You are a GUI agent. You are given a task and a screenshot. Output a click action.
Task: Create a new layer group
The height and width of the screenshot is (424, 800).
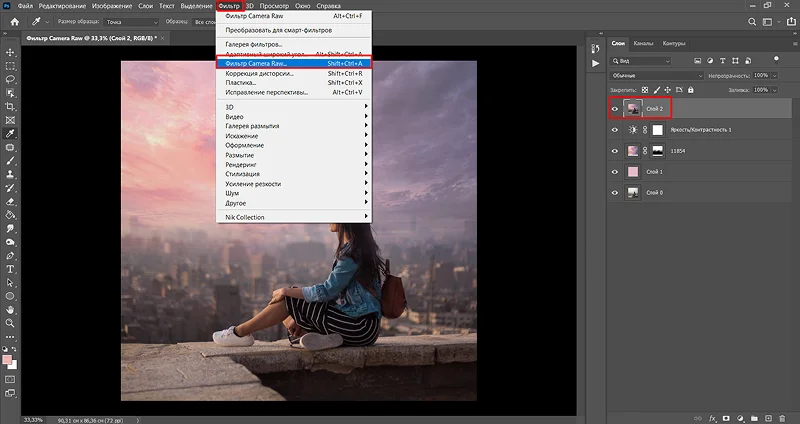coord(754,418)
